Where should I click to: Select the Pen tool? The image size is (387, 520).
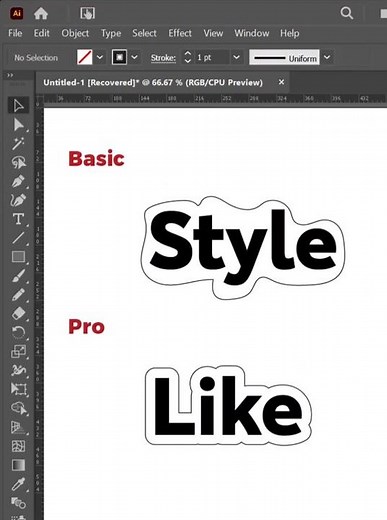(x=18, y=182)
